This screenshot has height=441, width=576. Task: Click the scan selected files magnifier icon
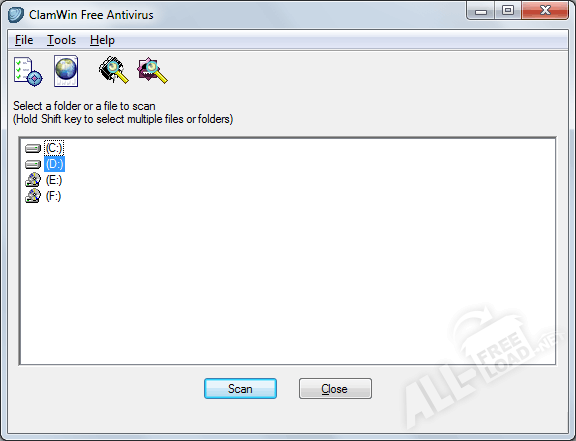(152, 70)
